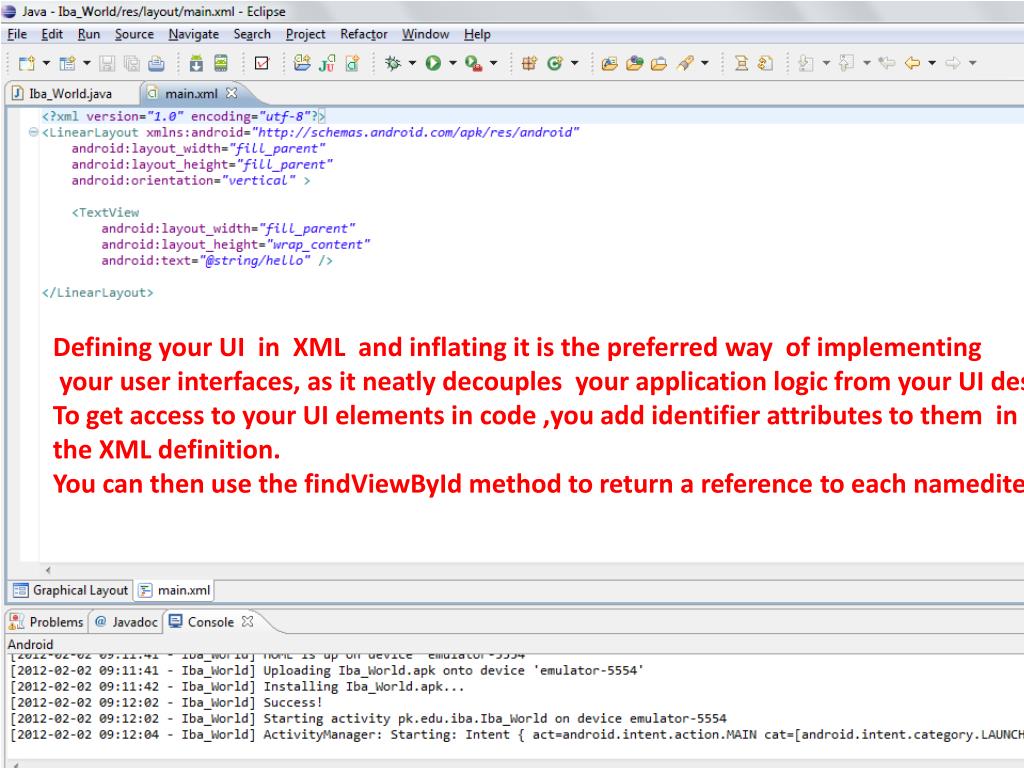The width and height of the screenshot is (1024, 768).
Task: Switch to the Javadoc tab
Action: coord(126,622)
